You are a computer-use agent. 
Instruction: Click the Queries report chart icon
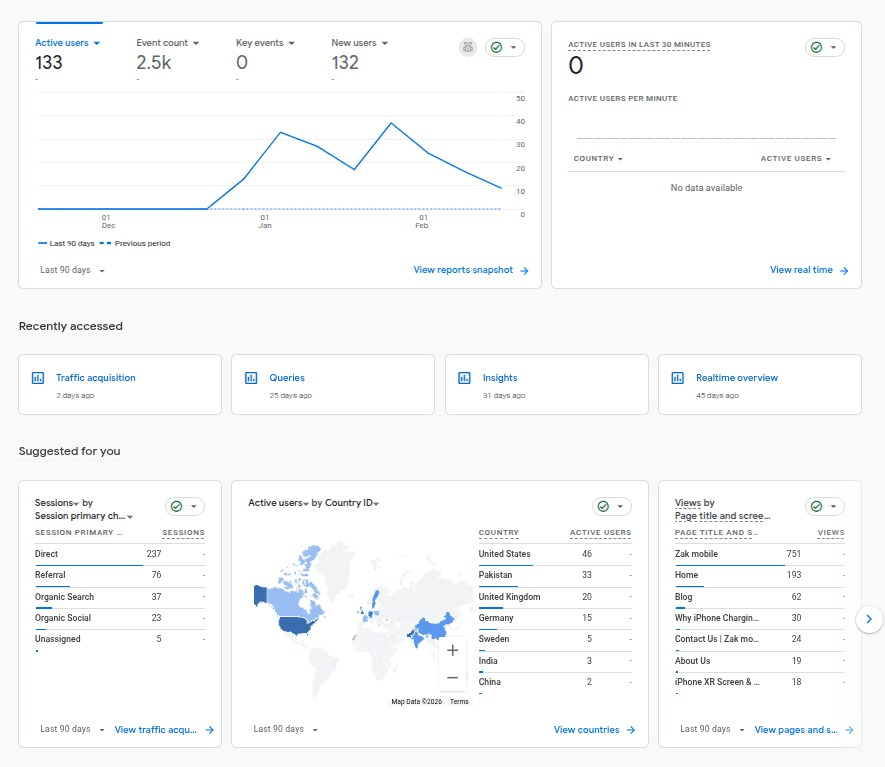point(251,378)
